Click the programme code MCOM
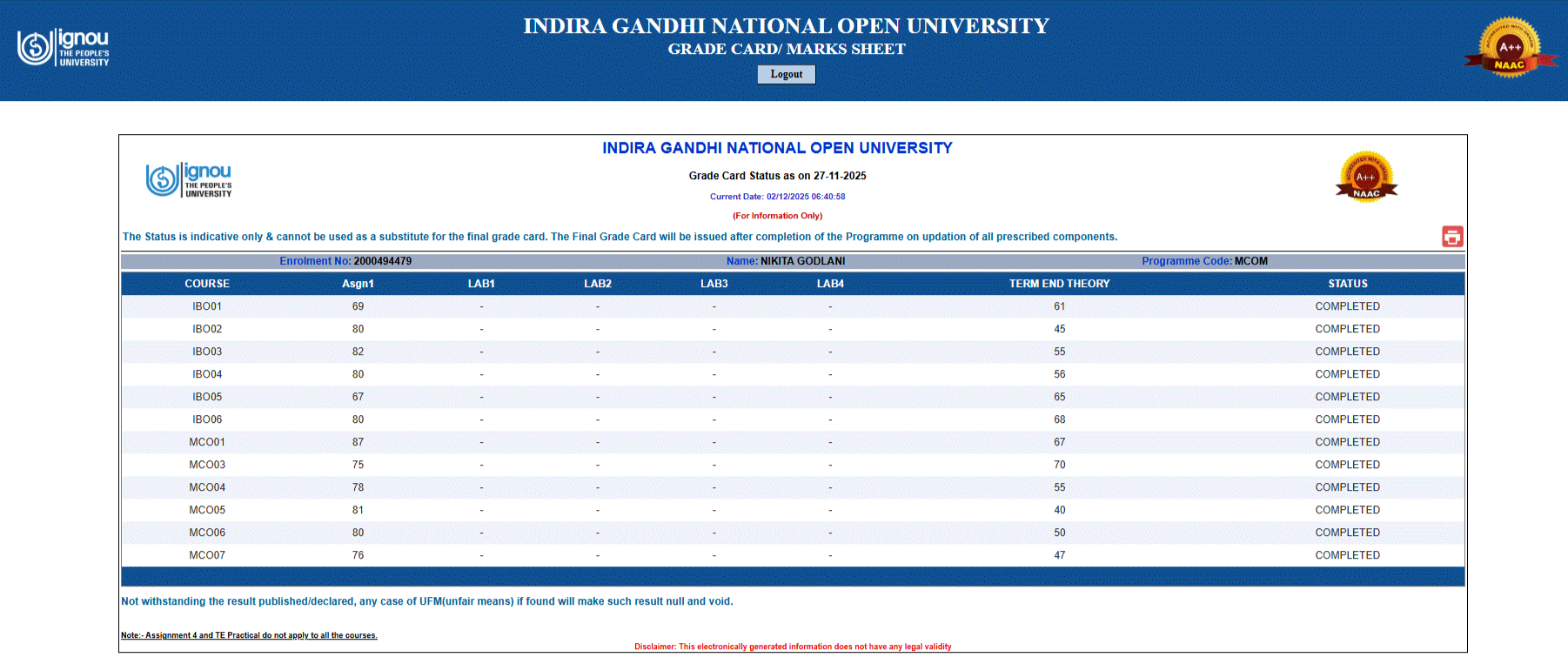This screenshot has width=1568, height=664. (x=1250, y=261)
